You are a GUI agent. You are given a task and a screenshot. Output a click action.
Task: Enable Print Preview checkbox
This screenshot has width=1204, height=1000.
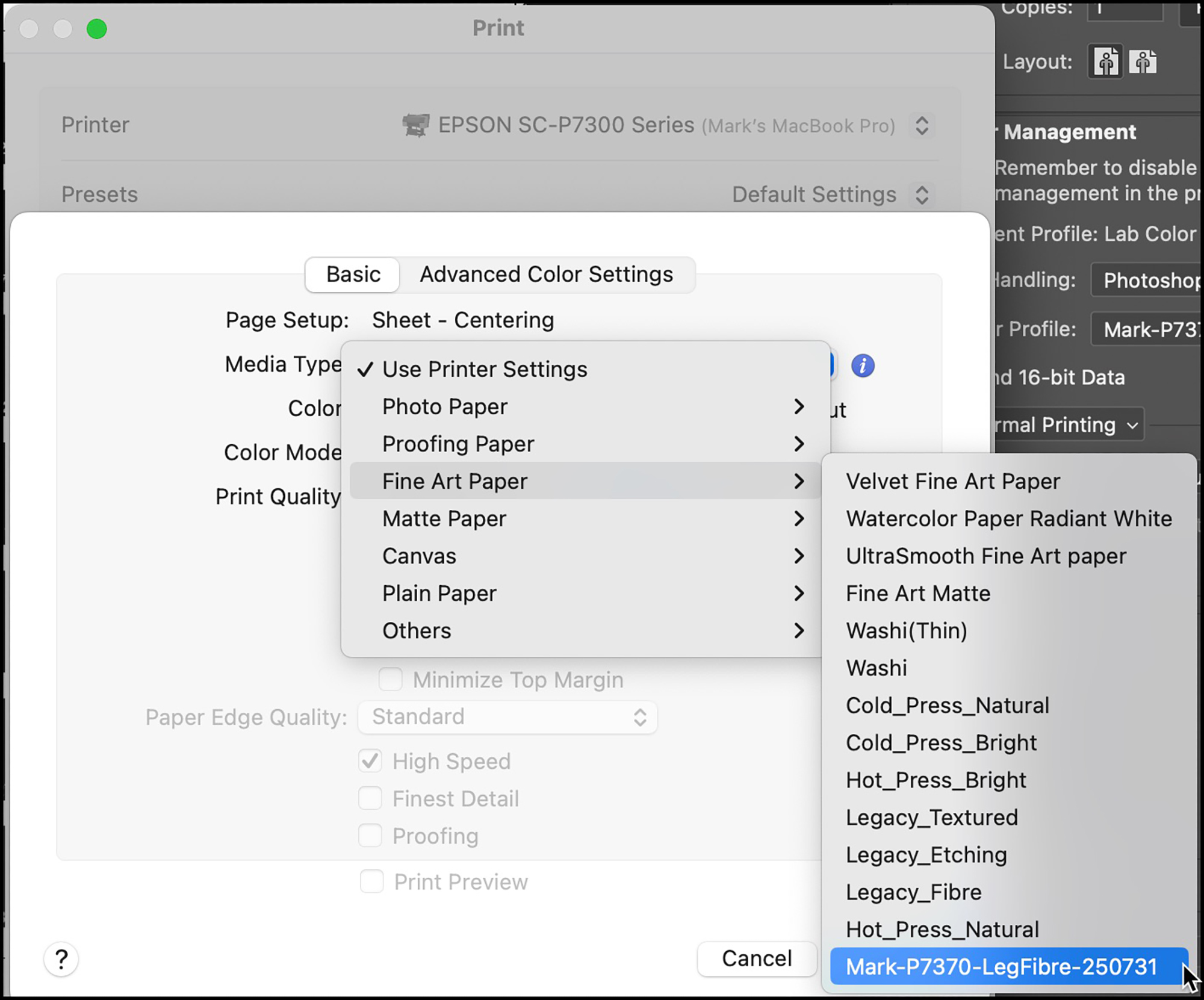click(x=371, y=881)
